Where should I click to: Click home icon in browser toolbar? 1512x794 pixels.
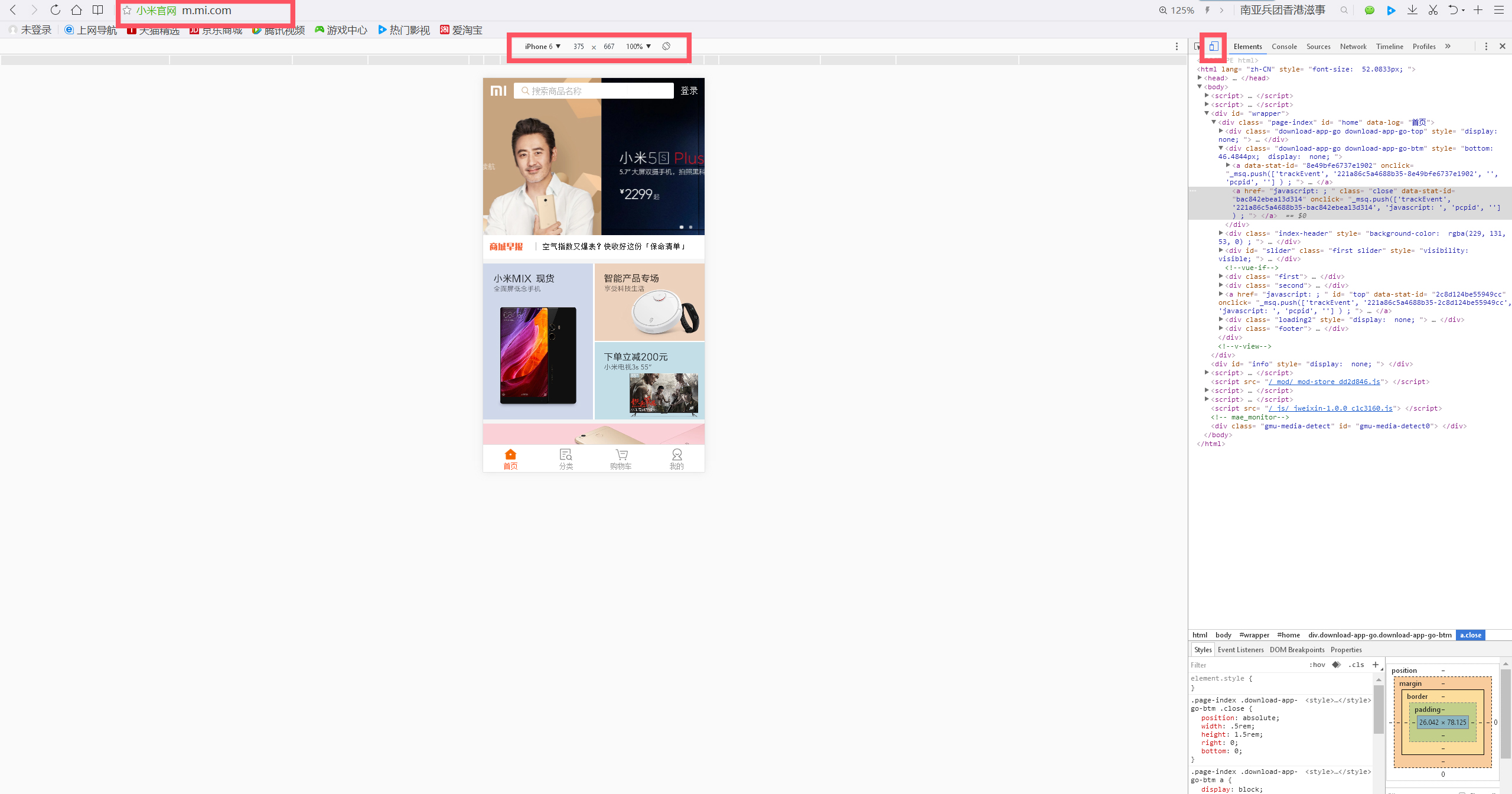(x=76, y=10)
